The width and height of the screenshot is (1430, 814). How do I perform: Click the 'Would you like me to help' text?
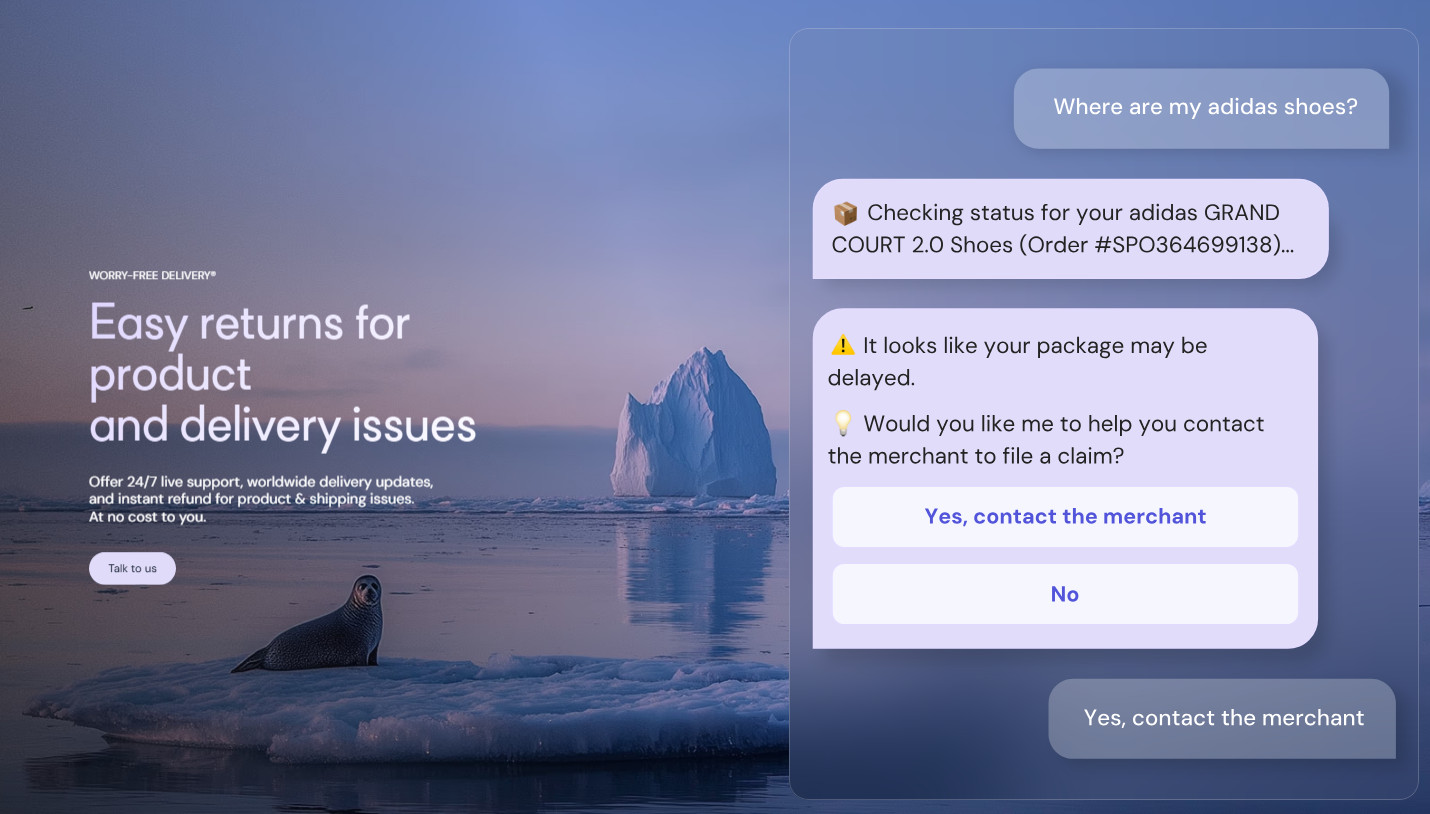pyautogui.click(x=1046, y=439)
